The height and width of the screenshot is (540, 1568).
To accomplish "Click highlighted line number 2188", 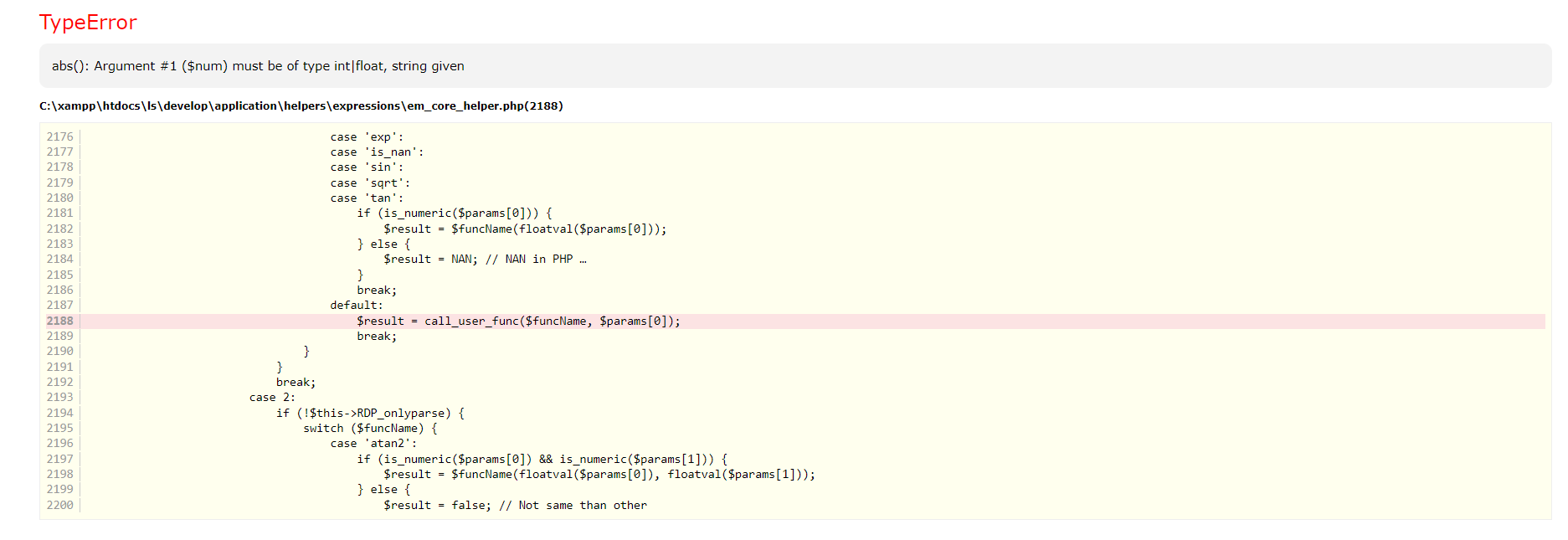I will [59, 321].
